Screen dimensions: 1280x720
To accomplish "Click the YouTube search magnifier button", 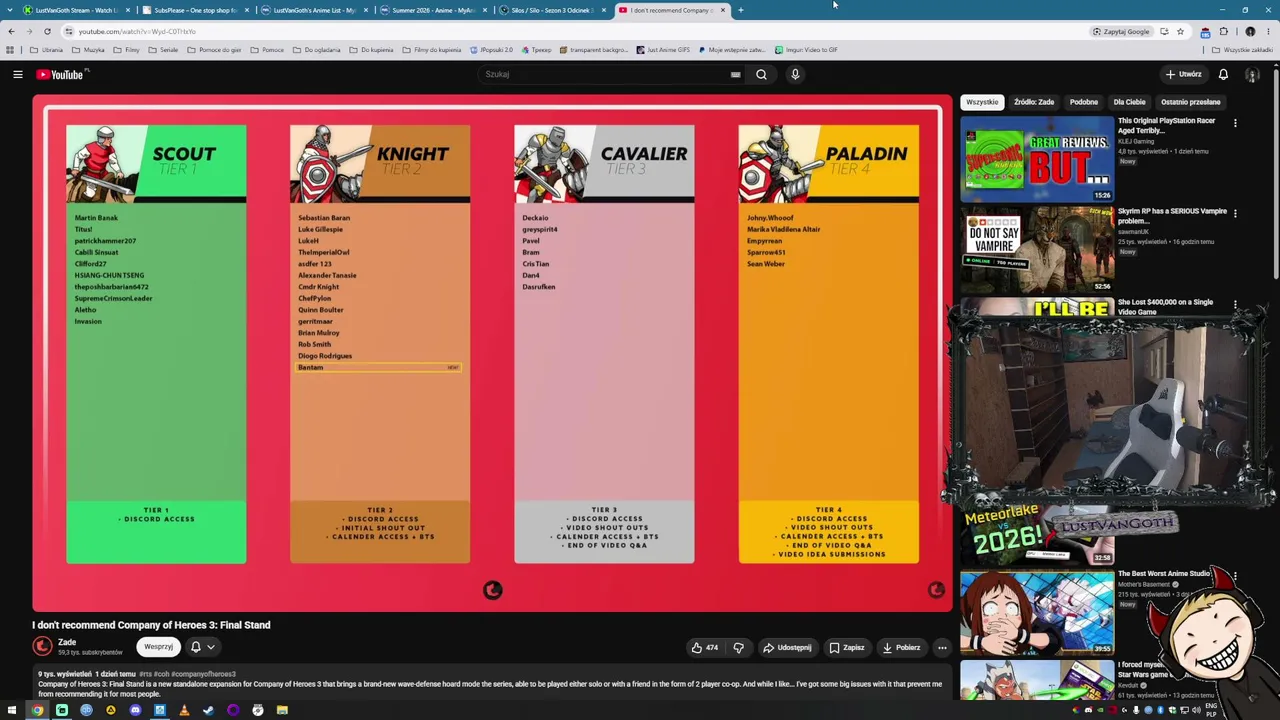I will pyautogui.click(x=761, y=74).
